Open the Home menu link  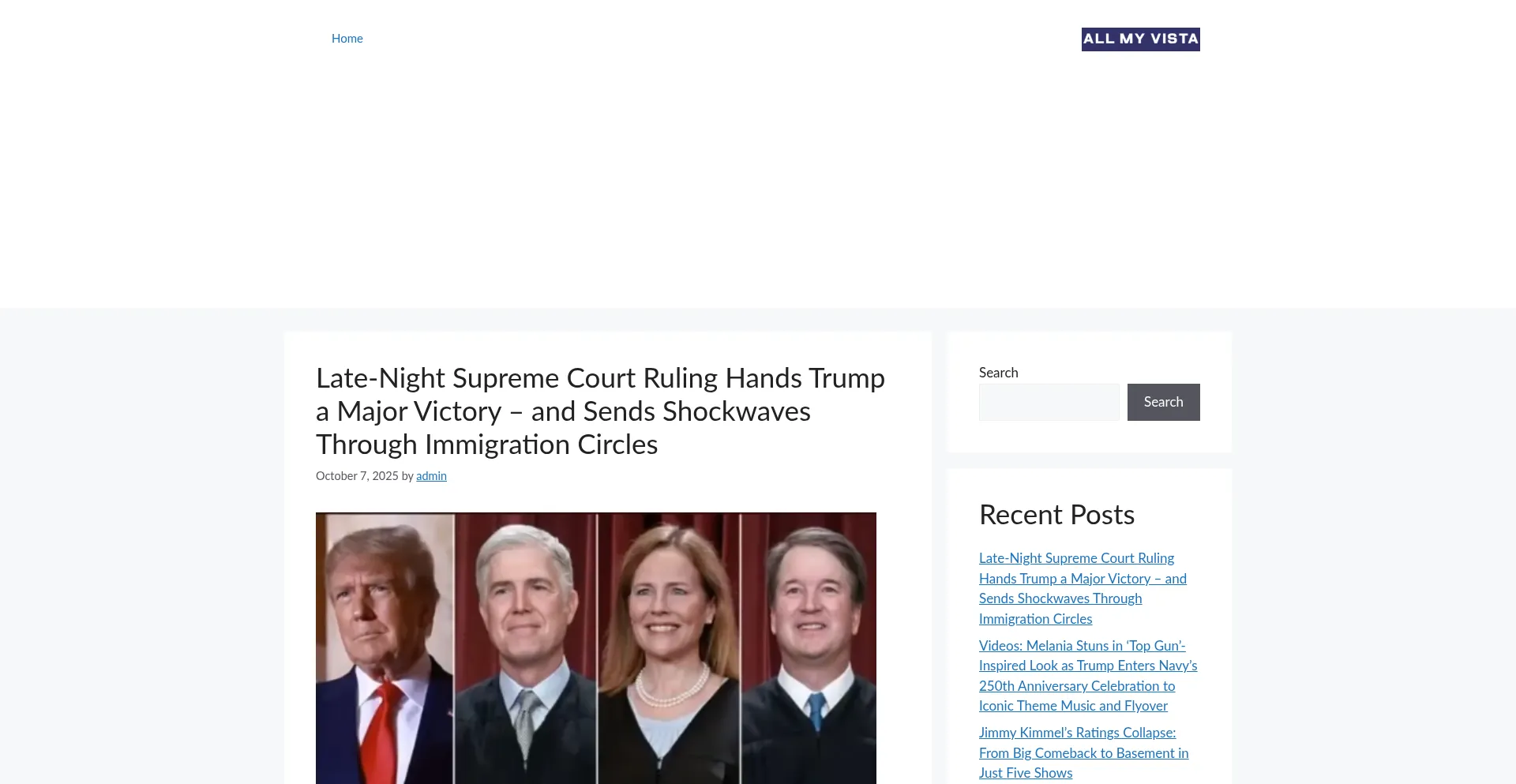[347, 39]
